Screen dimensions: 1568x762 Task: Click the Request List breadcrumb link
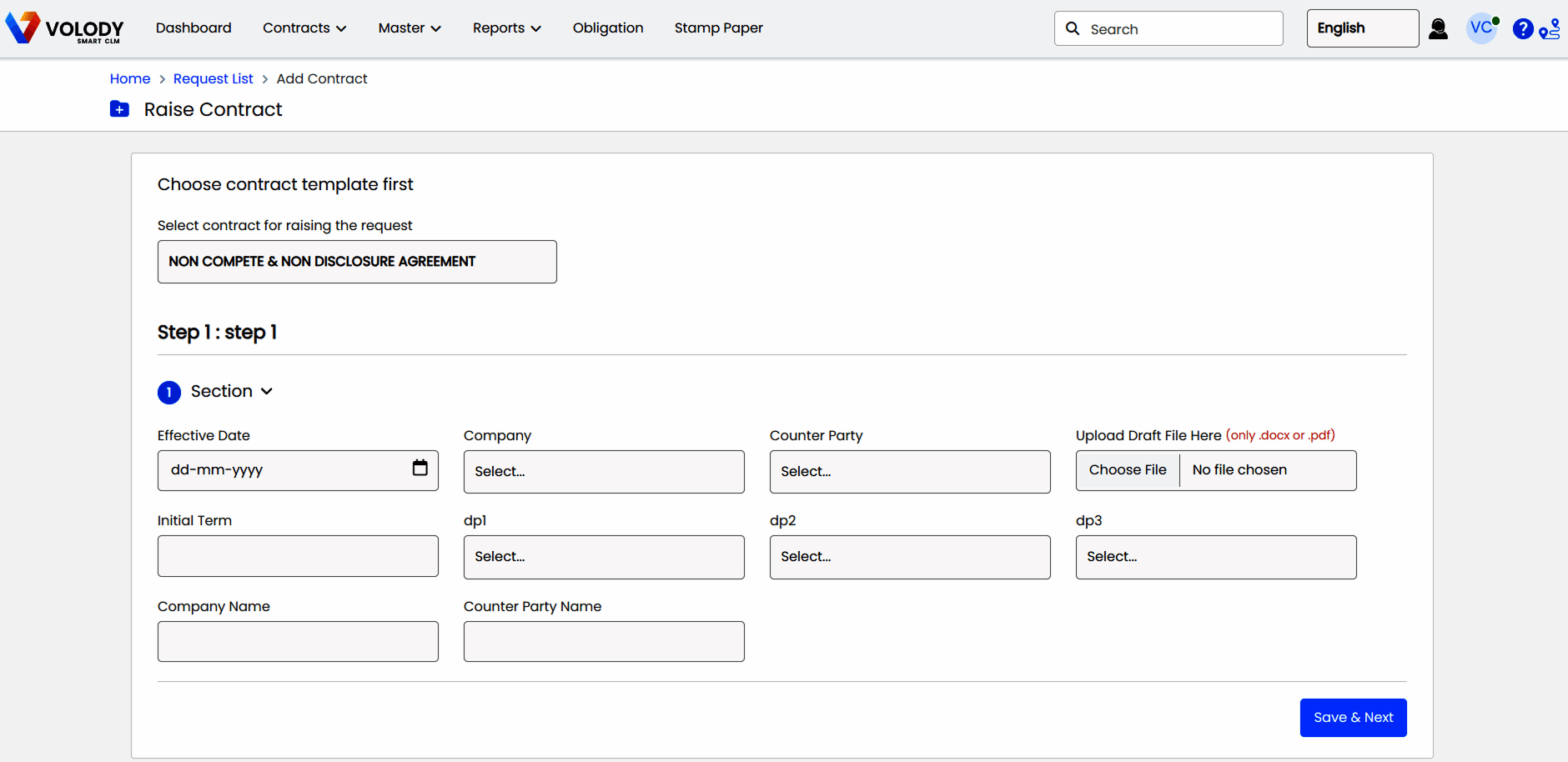pos(213,78)
